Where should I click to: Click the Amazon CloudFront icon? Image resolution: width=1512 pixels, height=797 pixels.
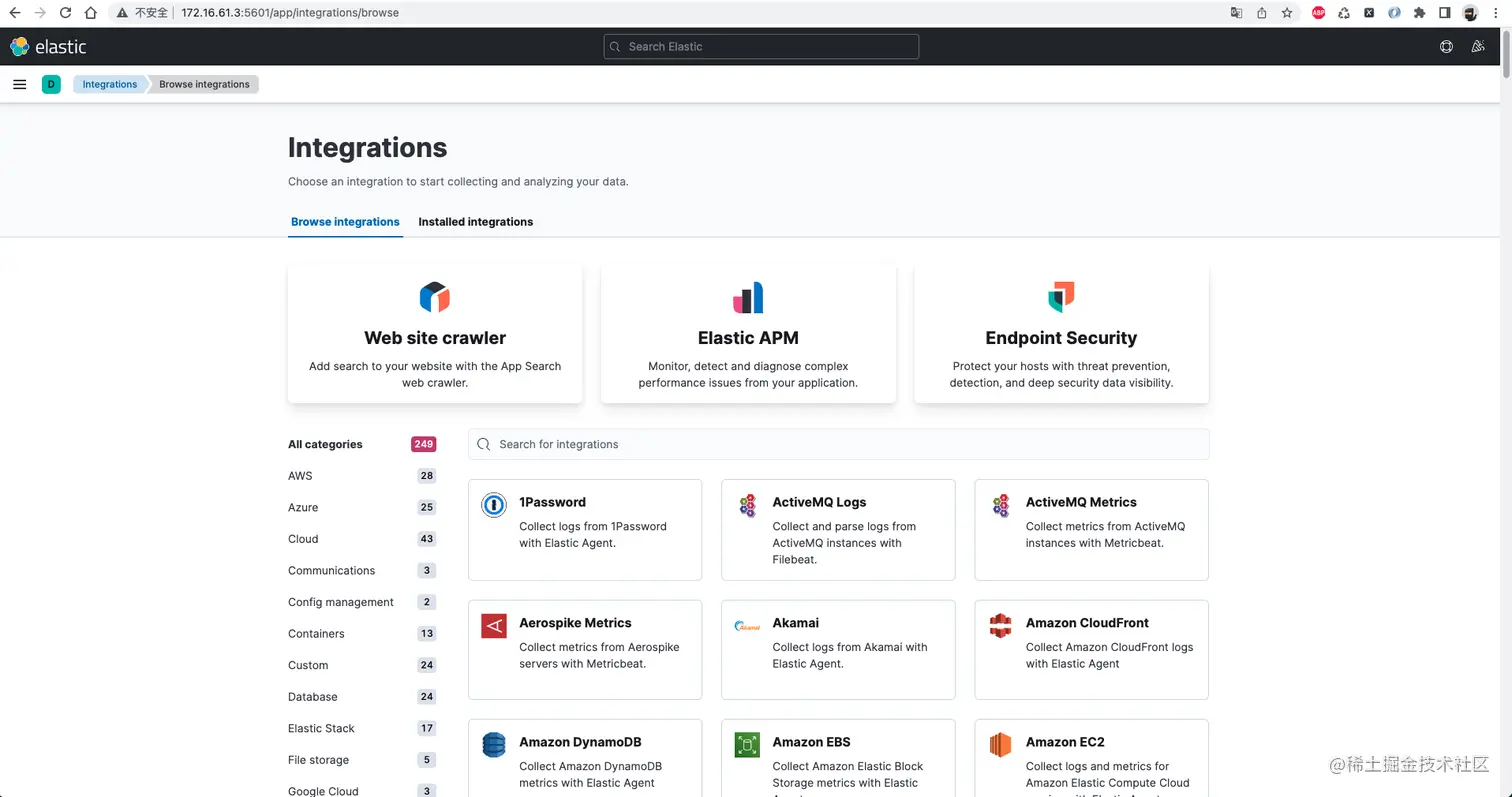pyautogui.click(x=1000, y=626)
